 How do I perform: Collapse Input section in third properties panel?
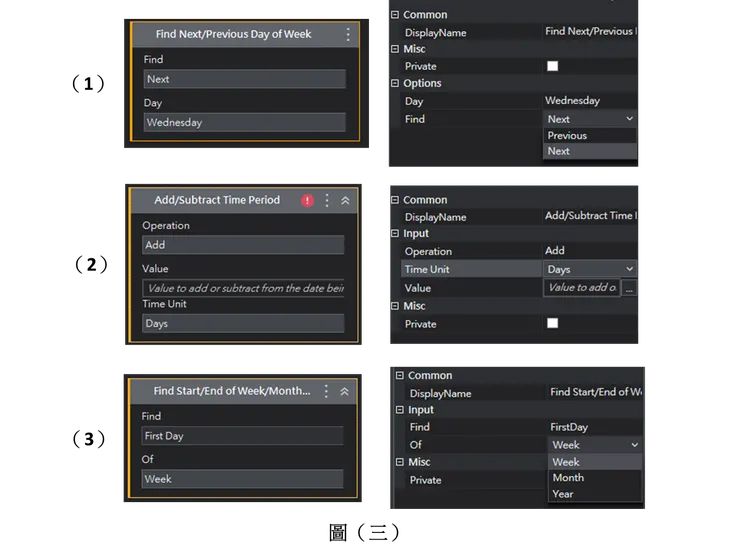(x=400, y=410)
